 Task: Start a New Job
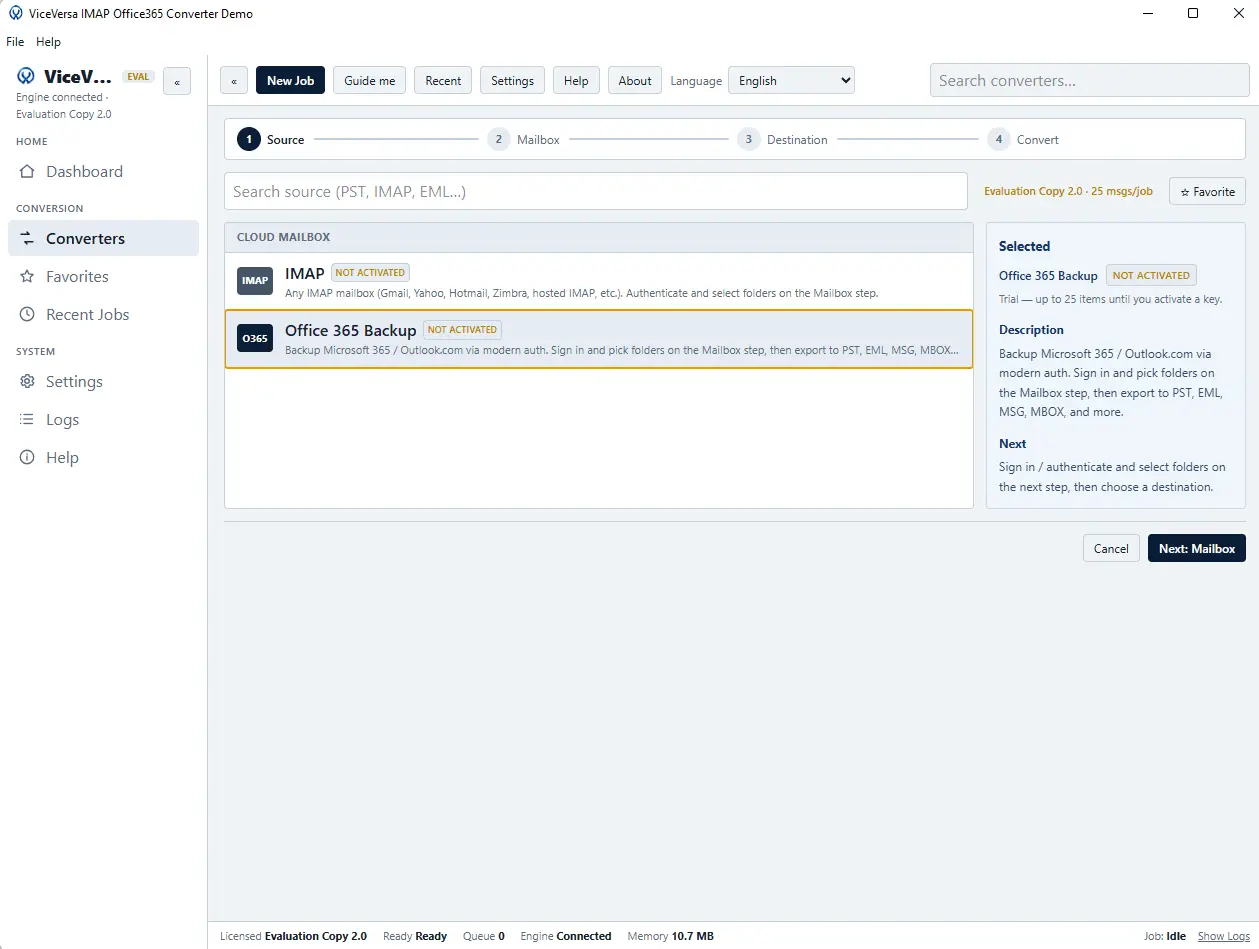point(290,81)
